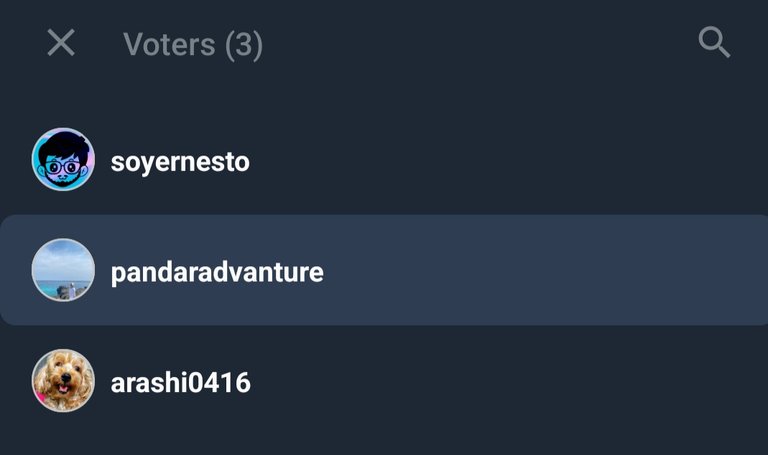Select the soyernesto username text
The width and height of the screenshot is (768, 455).
179,161
